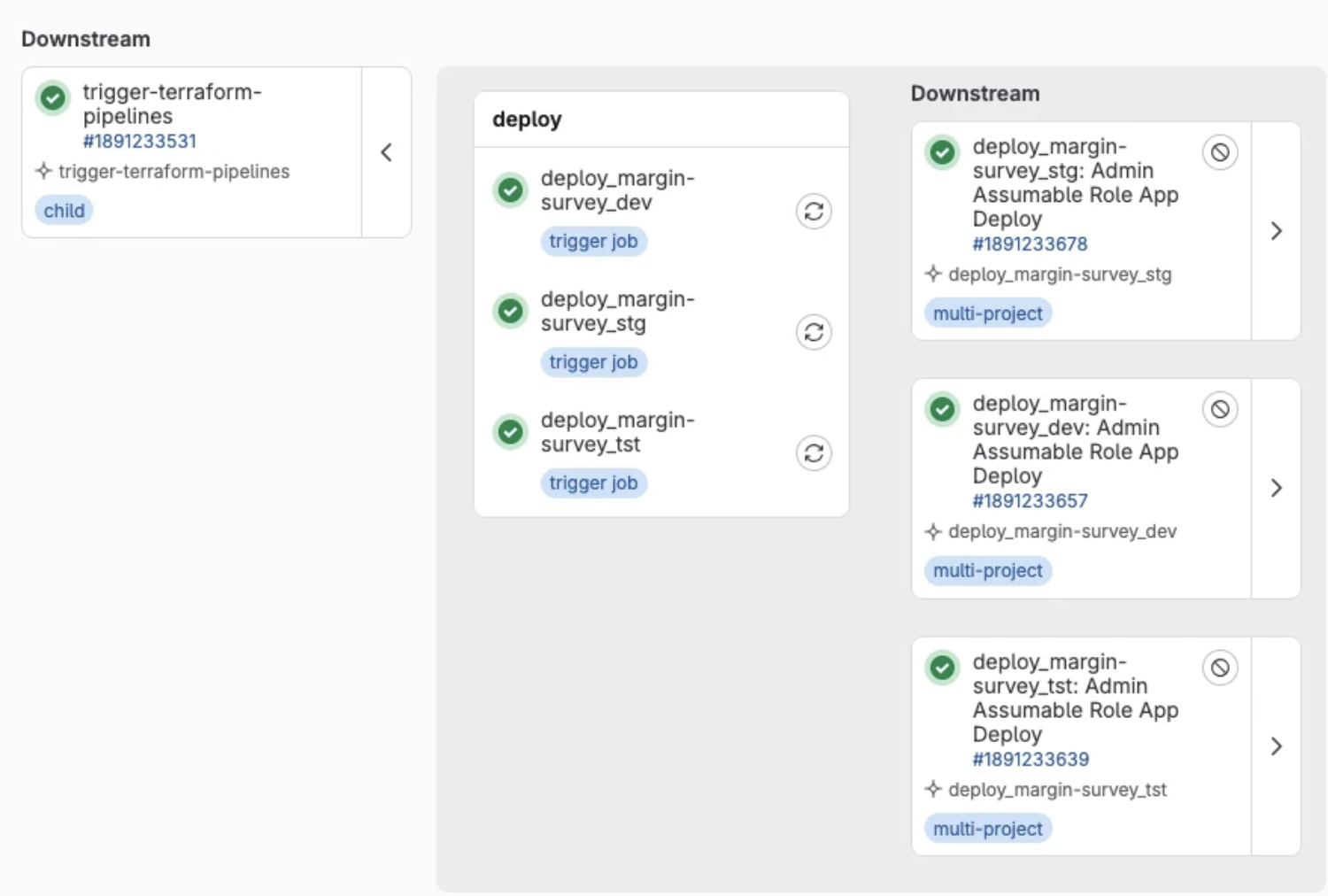The height and width of the screenshot is (896, 1328).
Task: Click deploy_margin-survey_dev: Admin Assumable Role title
Action: [1075, 439]
